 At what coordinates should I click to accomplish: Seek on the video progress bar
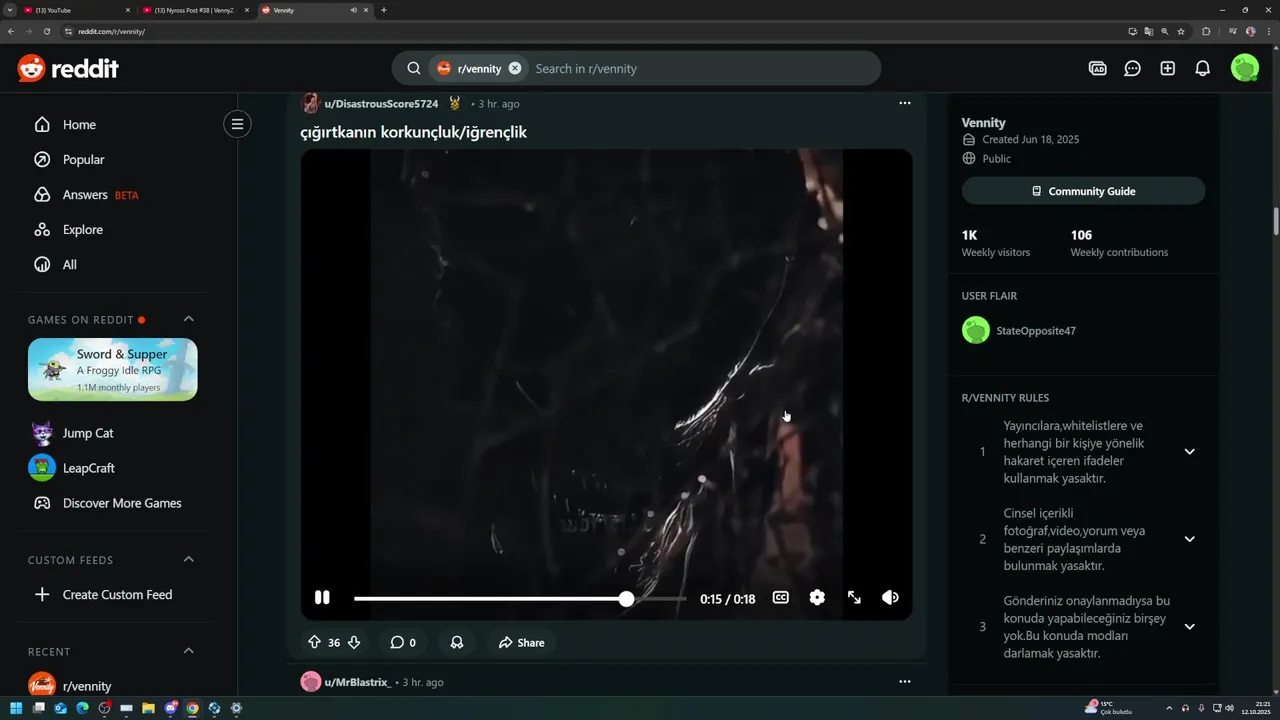[520, 599]
